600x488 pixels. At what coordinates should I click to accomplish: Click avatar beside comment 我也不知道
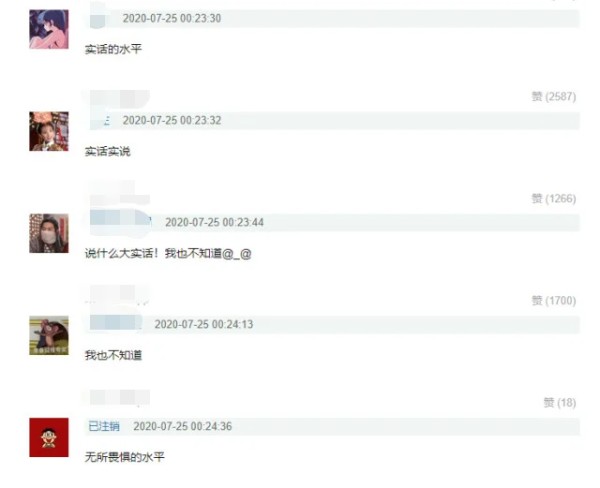tap(49, 335)
